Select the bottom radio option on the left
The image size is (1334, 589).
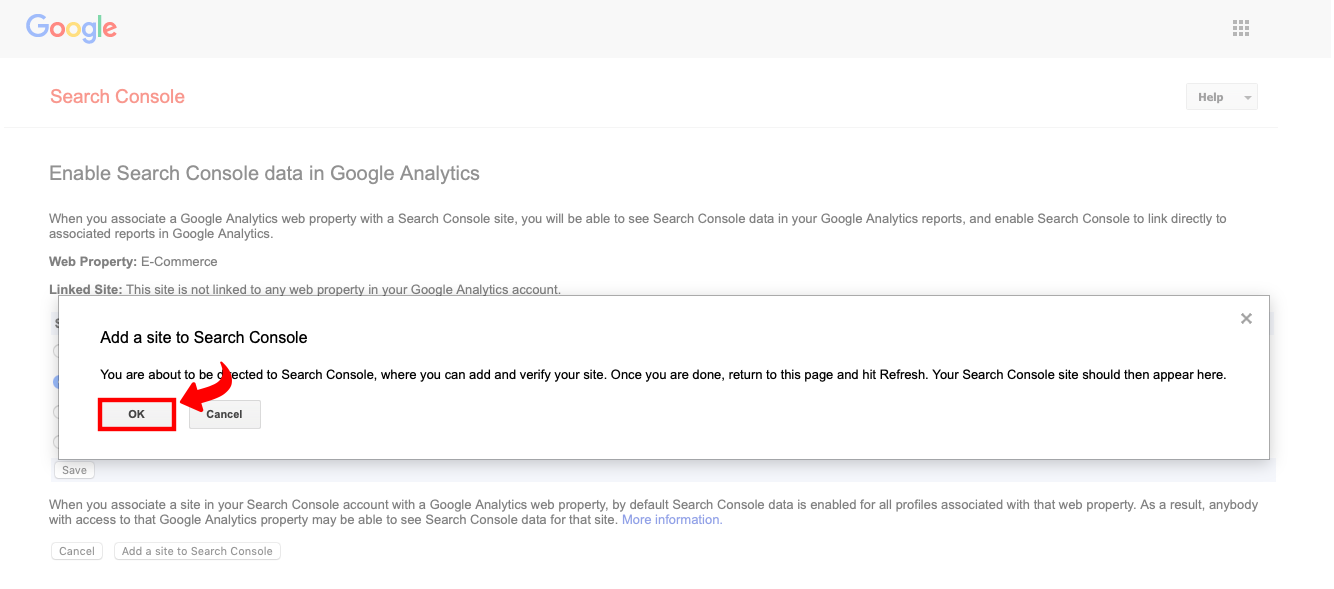click(x=58, y=442)
